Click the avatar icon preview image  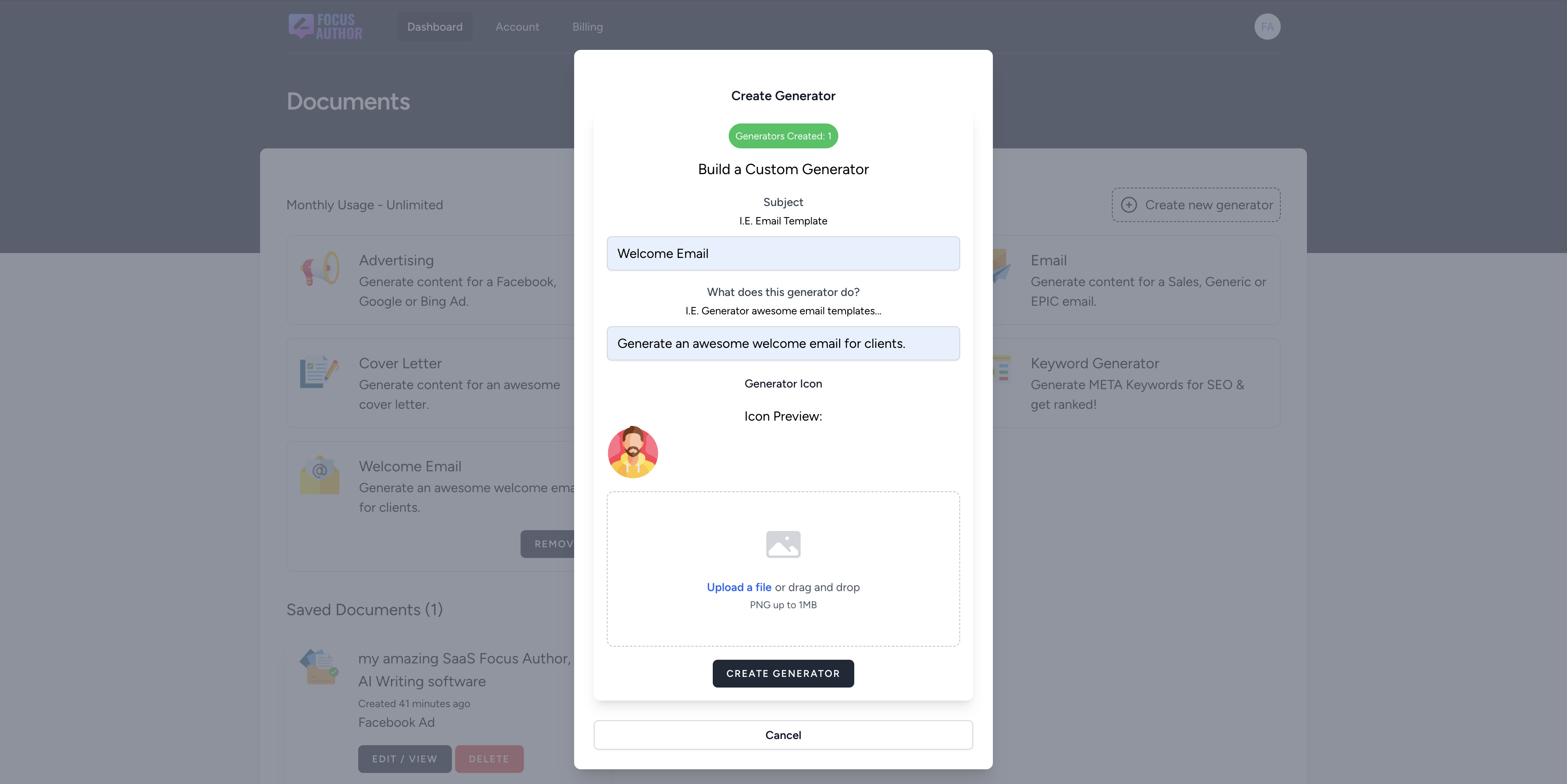(633, 452)
